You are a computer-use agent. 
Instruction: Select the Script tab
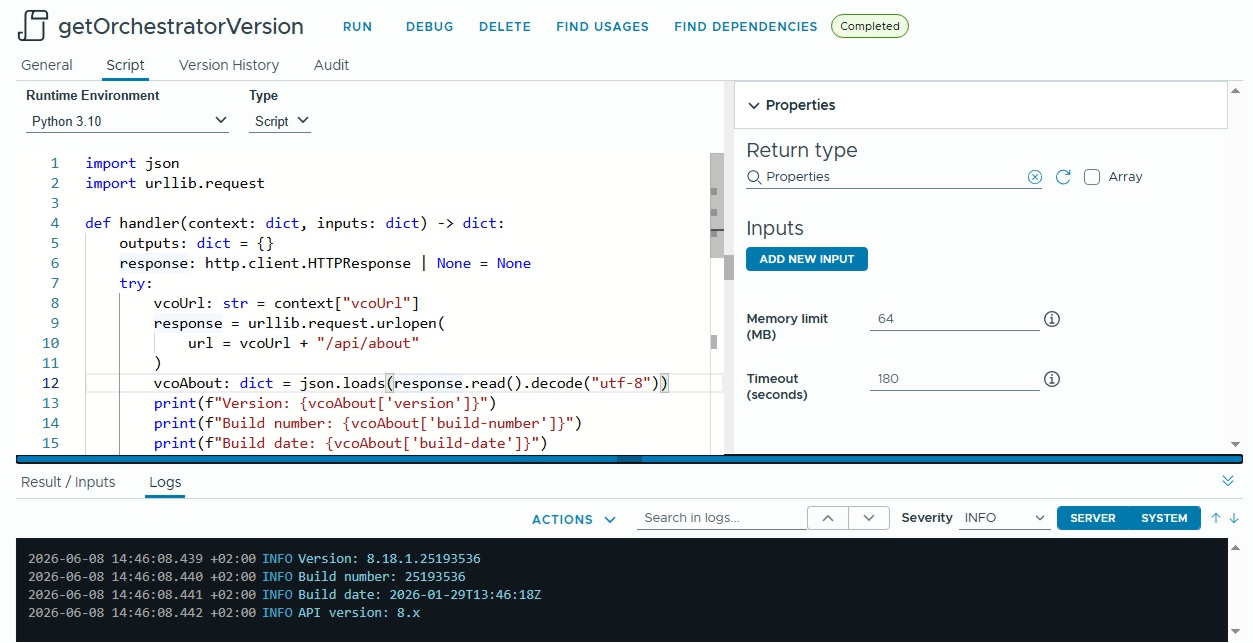[x=126, y=65]
